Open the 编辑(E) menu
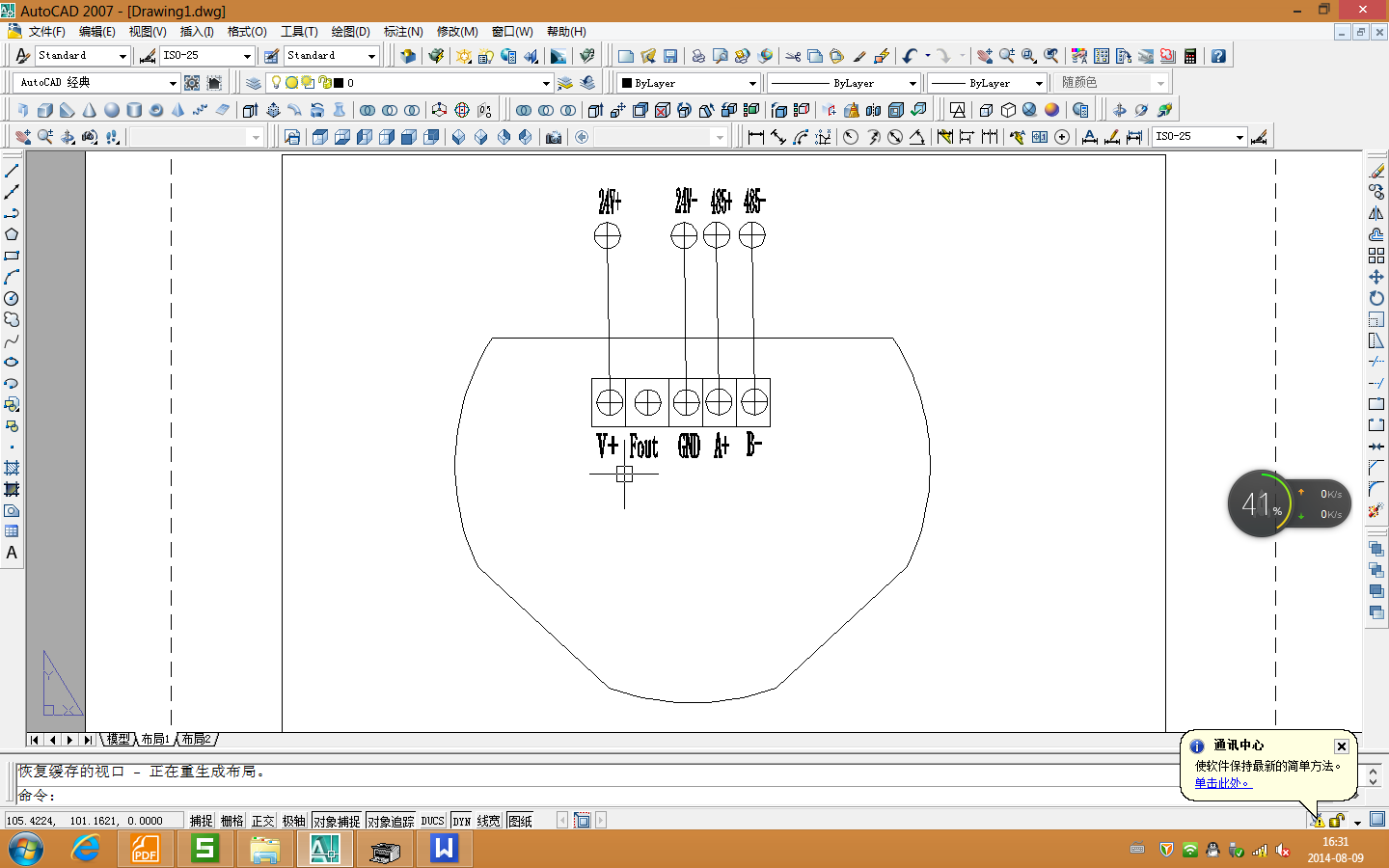 click(96, 32)
